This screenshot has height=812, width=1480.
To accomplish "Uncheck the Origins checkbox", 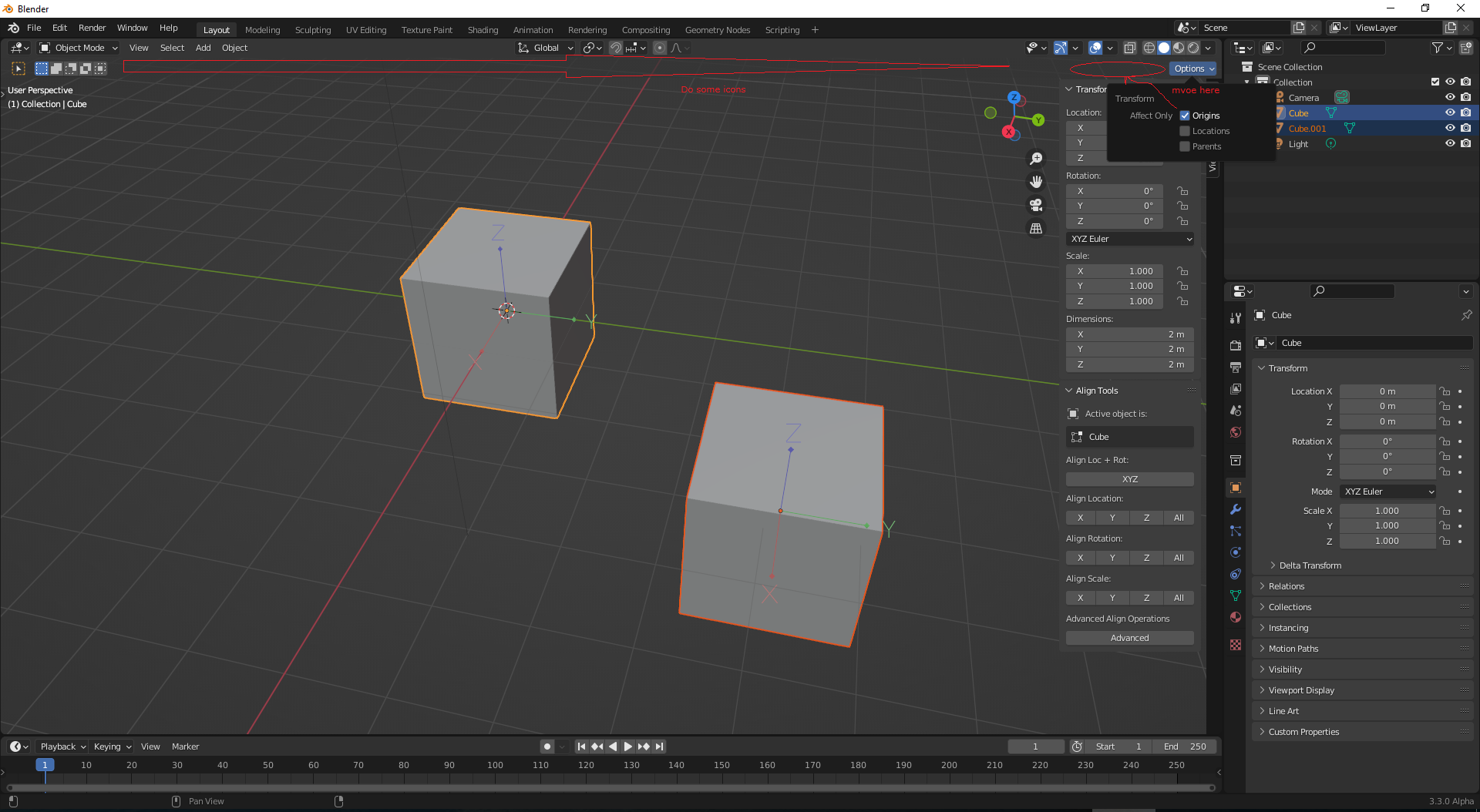I will coord(1185,116).
